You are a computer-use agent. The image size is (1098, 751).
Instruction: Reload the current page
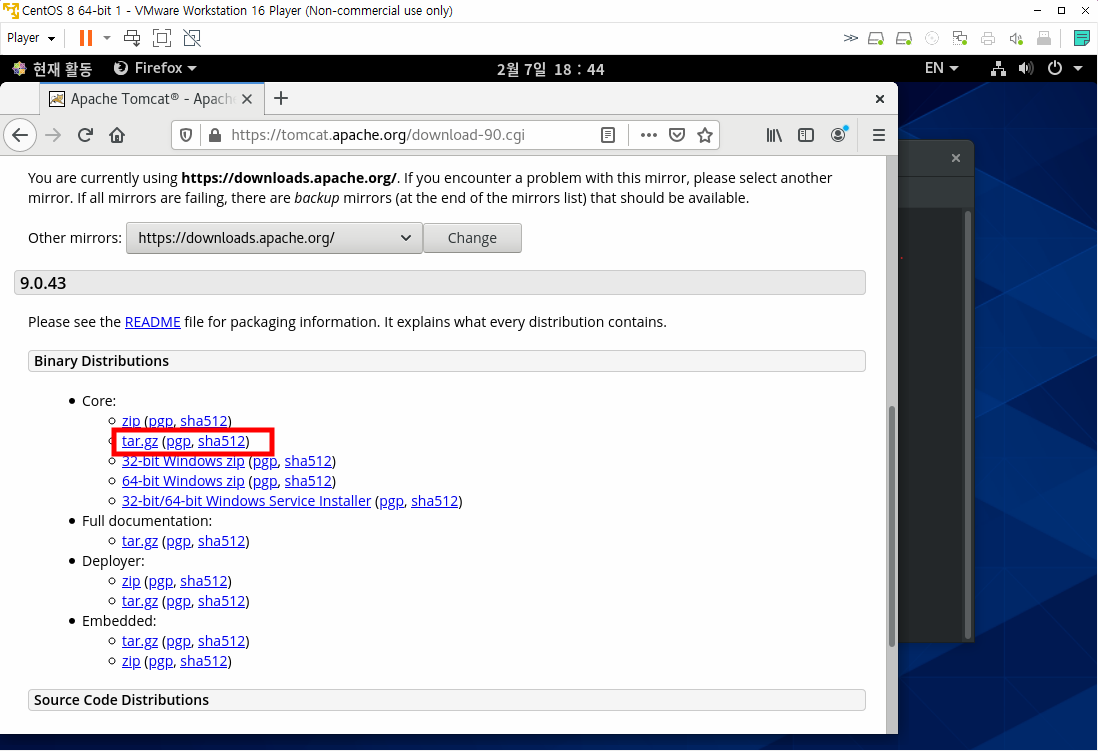click(x=85, y=135)
